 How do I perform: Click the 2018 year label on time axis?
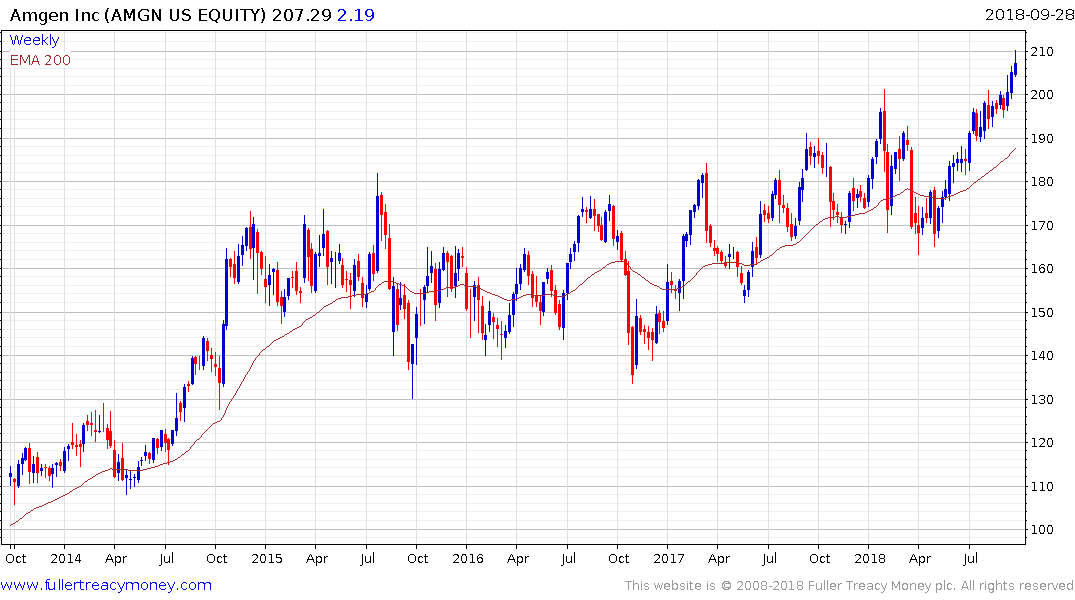(870, 559)
